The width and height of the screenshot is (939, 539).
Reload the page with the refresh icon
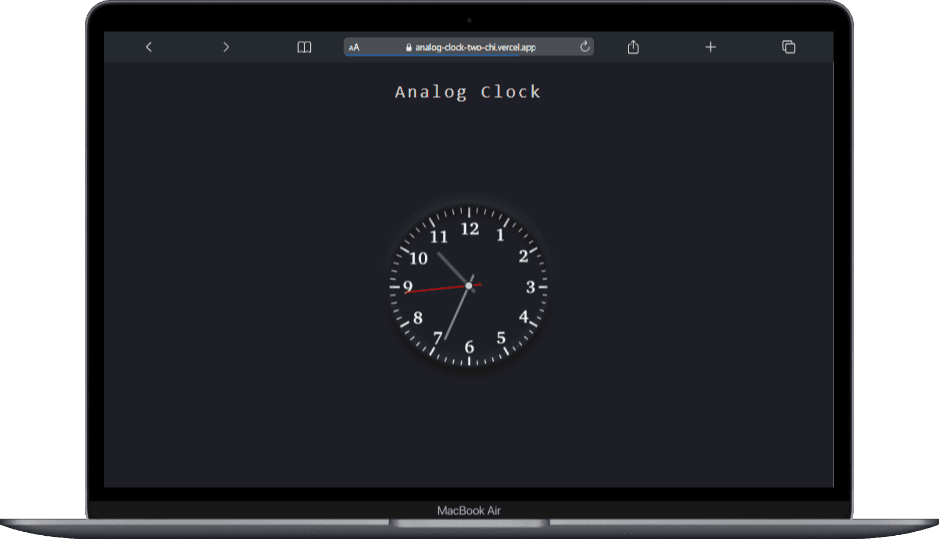(585, 47)
